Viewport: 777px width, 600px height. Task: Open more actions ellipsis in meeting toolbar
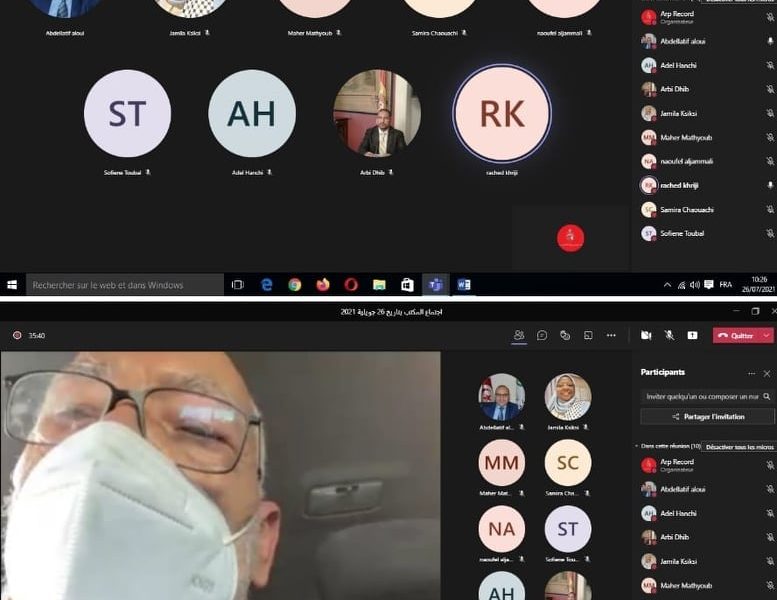611,335
